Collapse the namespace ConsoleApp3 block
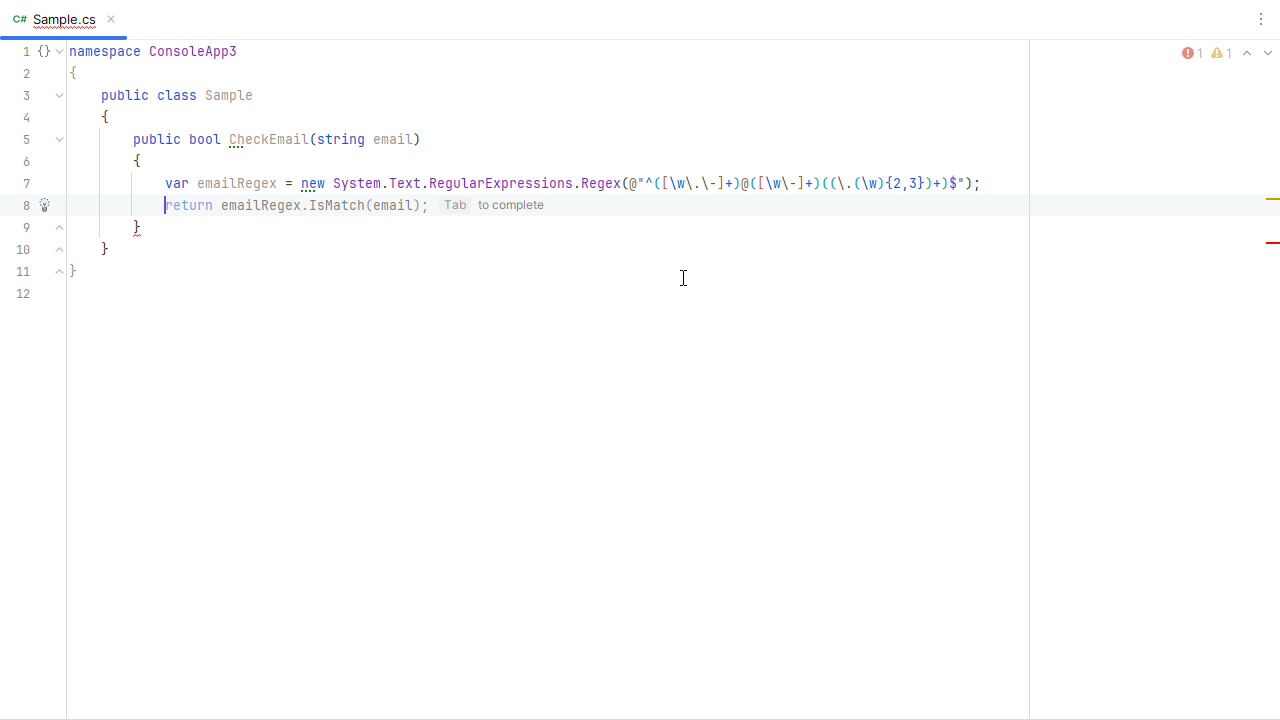1280x720 pixels. (x=59, y=51)
